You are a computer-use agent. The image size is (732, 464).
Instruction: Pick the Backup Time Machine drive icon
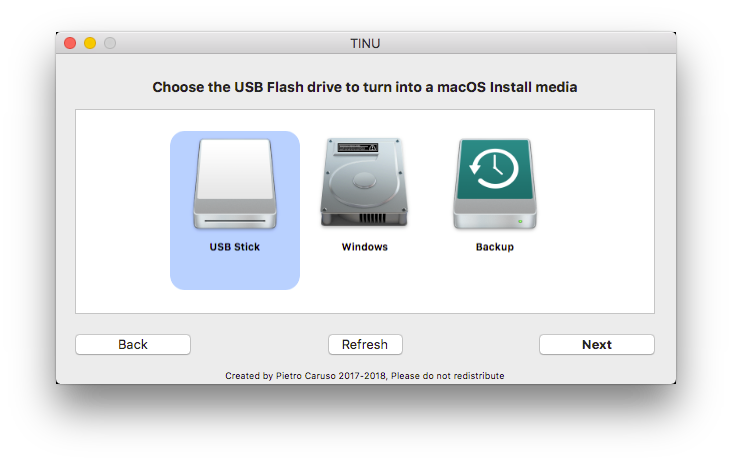click(x=494, y=183)
